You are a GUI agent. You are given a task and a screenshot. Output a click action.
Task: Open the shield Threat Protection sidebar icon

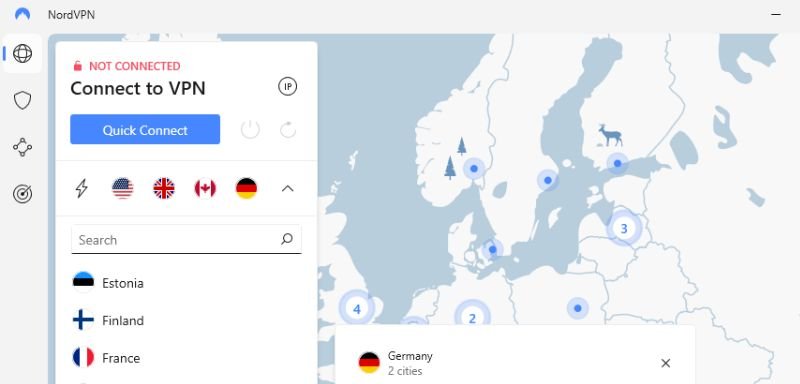(22, 100)
